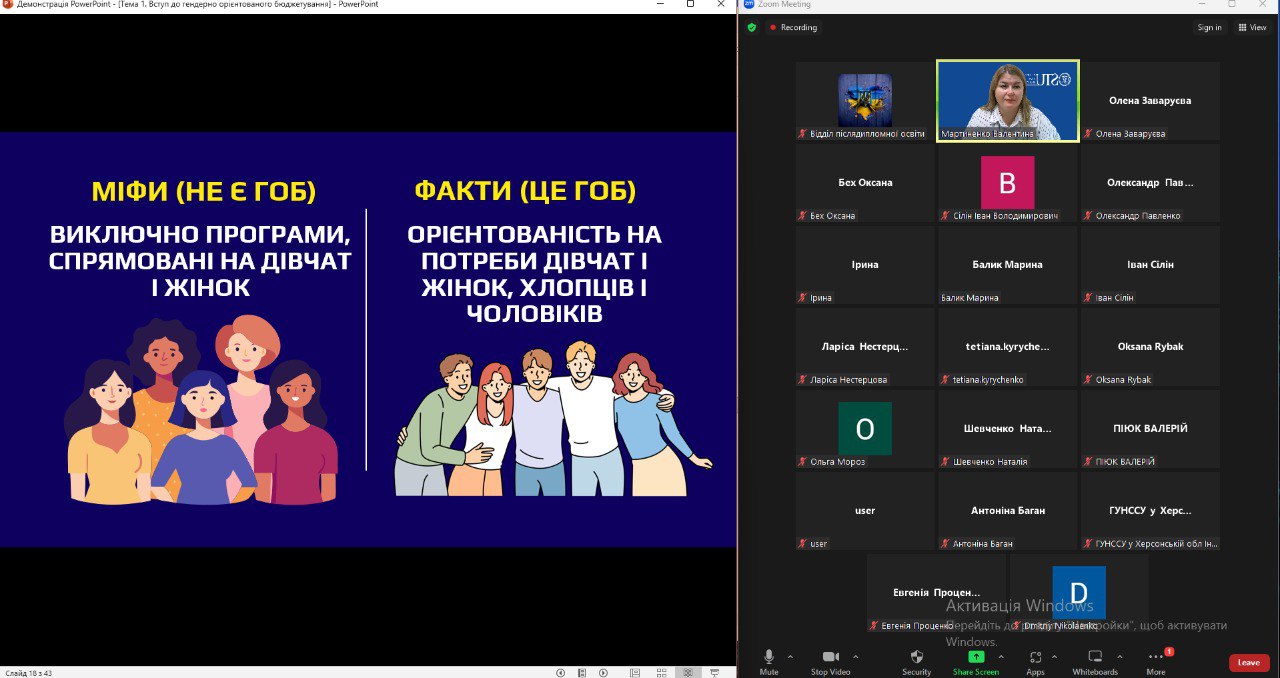The width and height of the screenshot is (1280, 678).
Task: Expand video options arrow beside Stop Video
Action: click(855, 657)
